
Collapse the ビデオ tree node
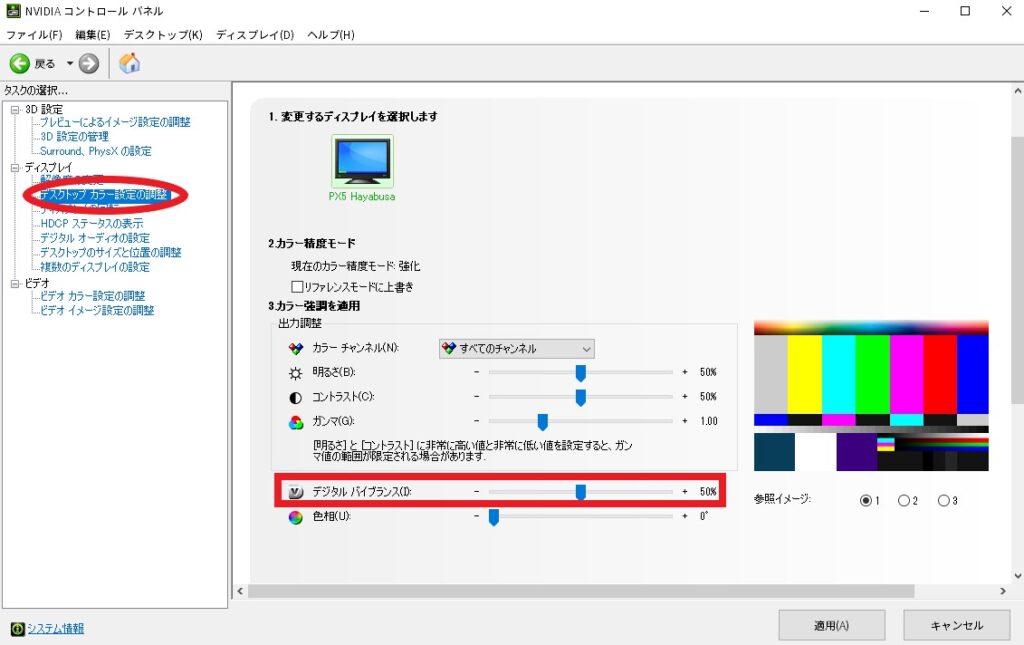[x=15, y=283]
